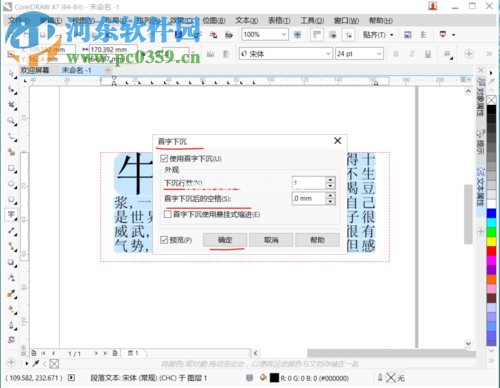Click the 取消 cancel button

point(271,240)
